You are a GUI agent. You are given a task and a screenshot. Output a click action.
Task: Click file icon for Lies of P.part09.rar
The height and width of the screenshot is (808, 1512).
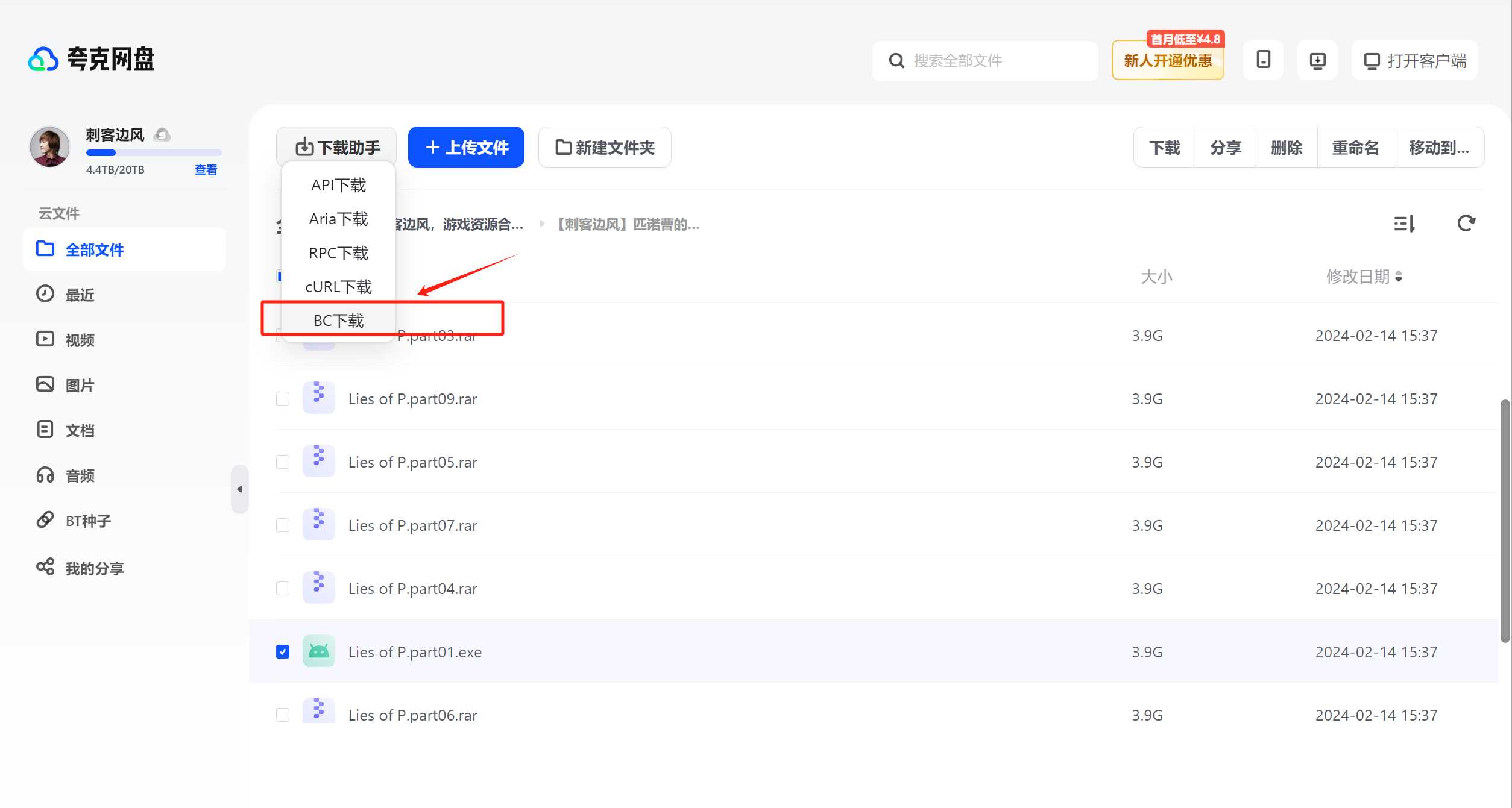coord(319,398)
